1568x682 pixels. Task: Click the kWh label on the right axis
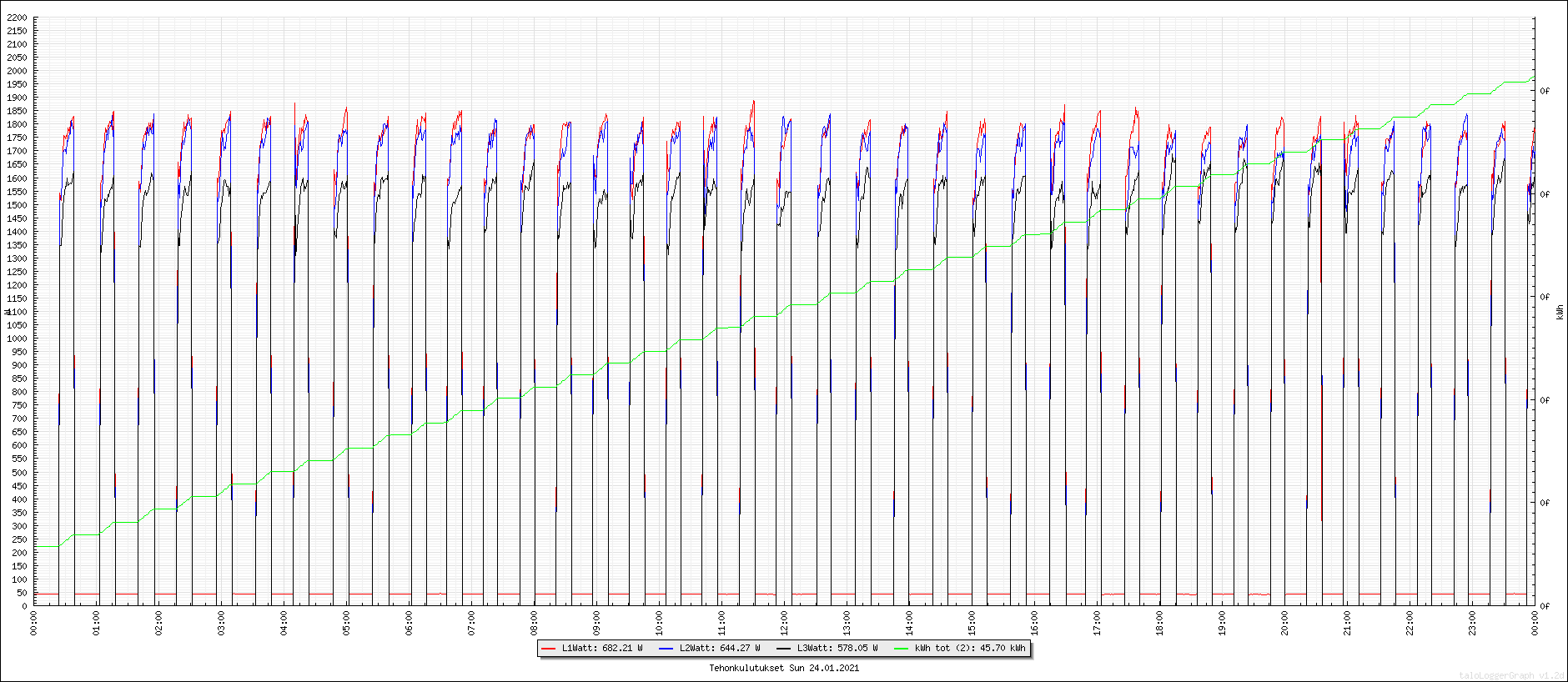click(1560, 312)
